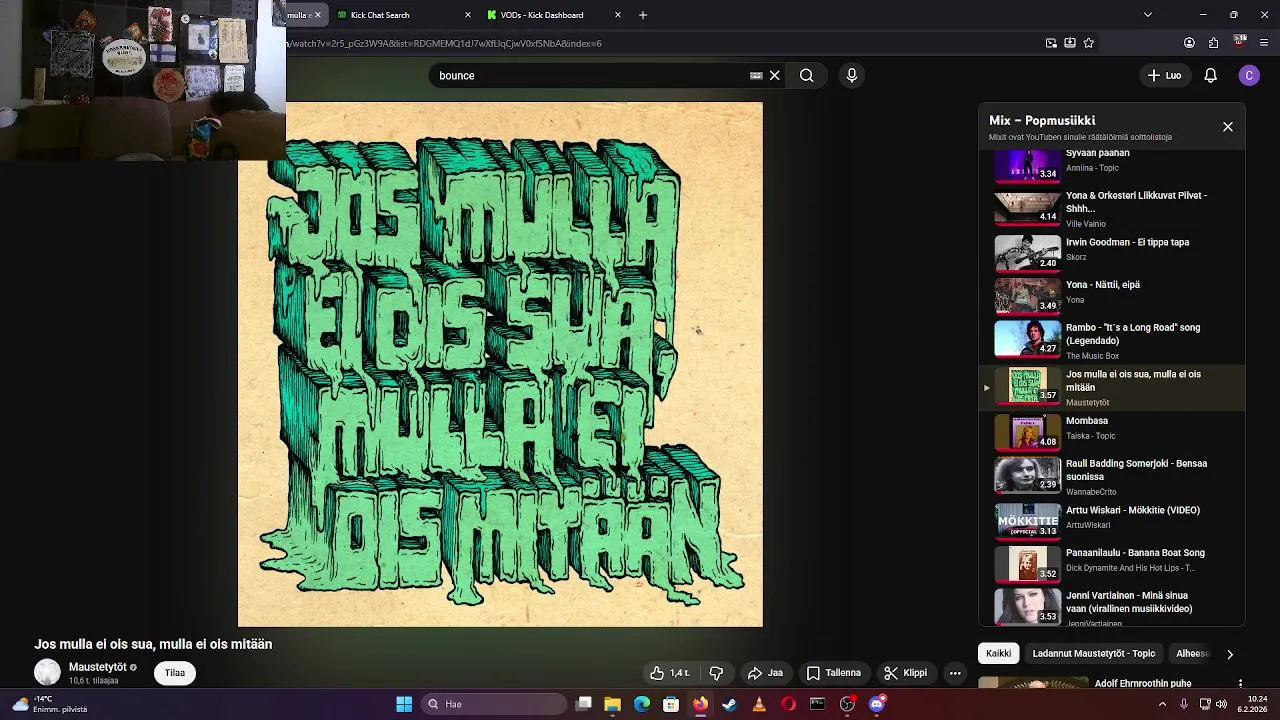Open YouTube notifications bell
This screenshot has width=1280, height=720.
pyautogui.click(x=1210, y=75)
